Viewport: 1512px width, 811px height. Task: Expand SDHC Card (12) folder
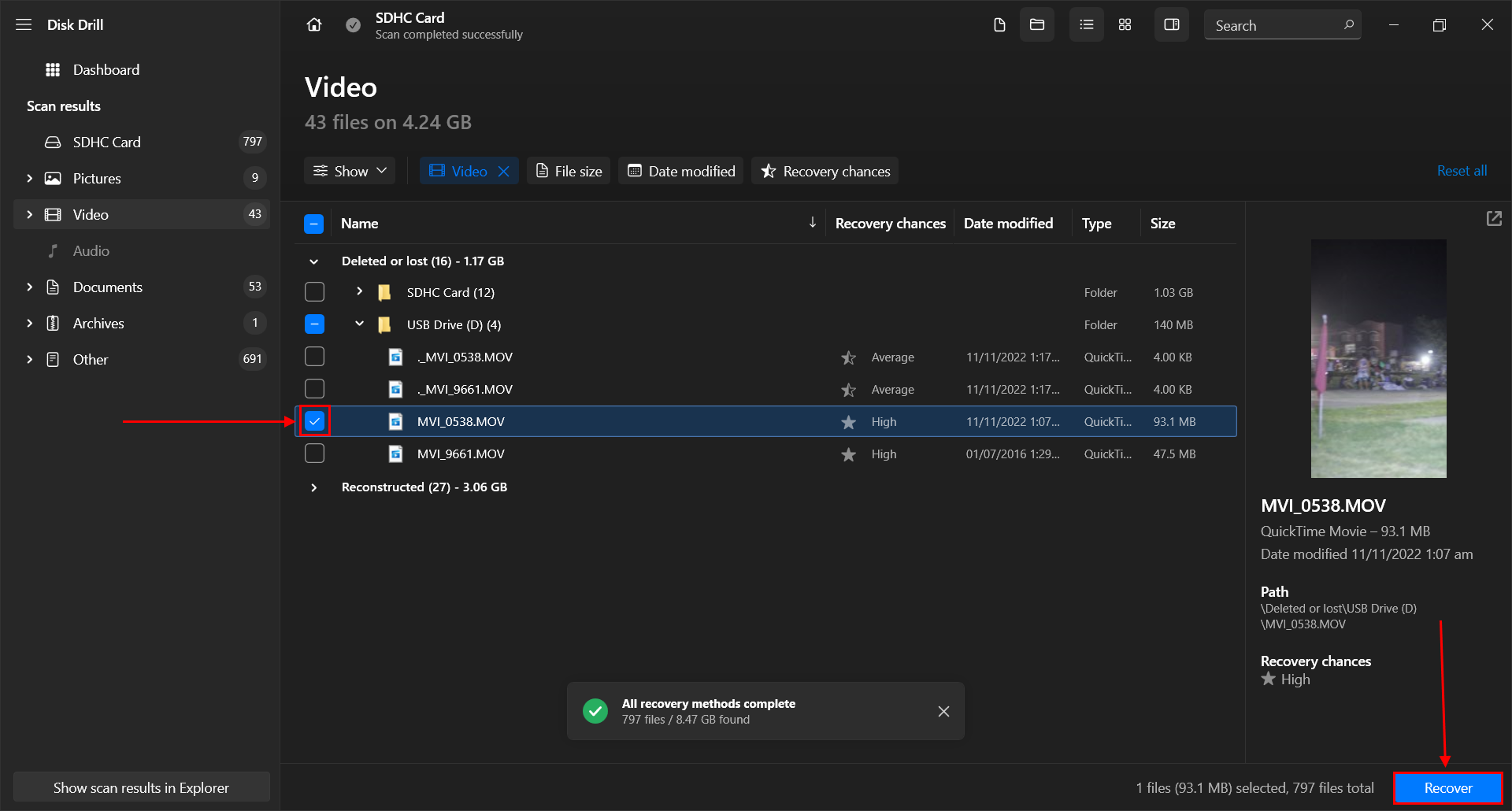[359, 292]
